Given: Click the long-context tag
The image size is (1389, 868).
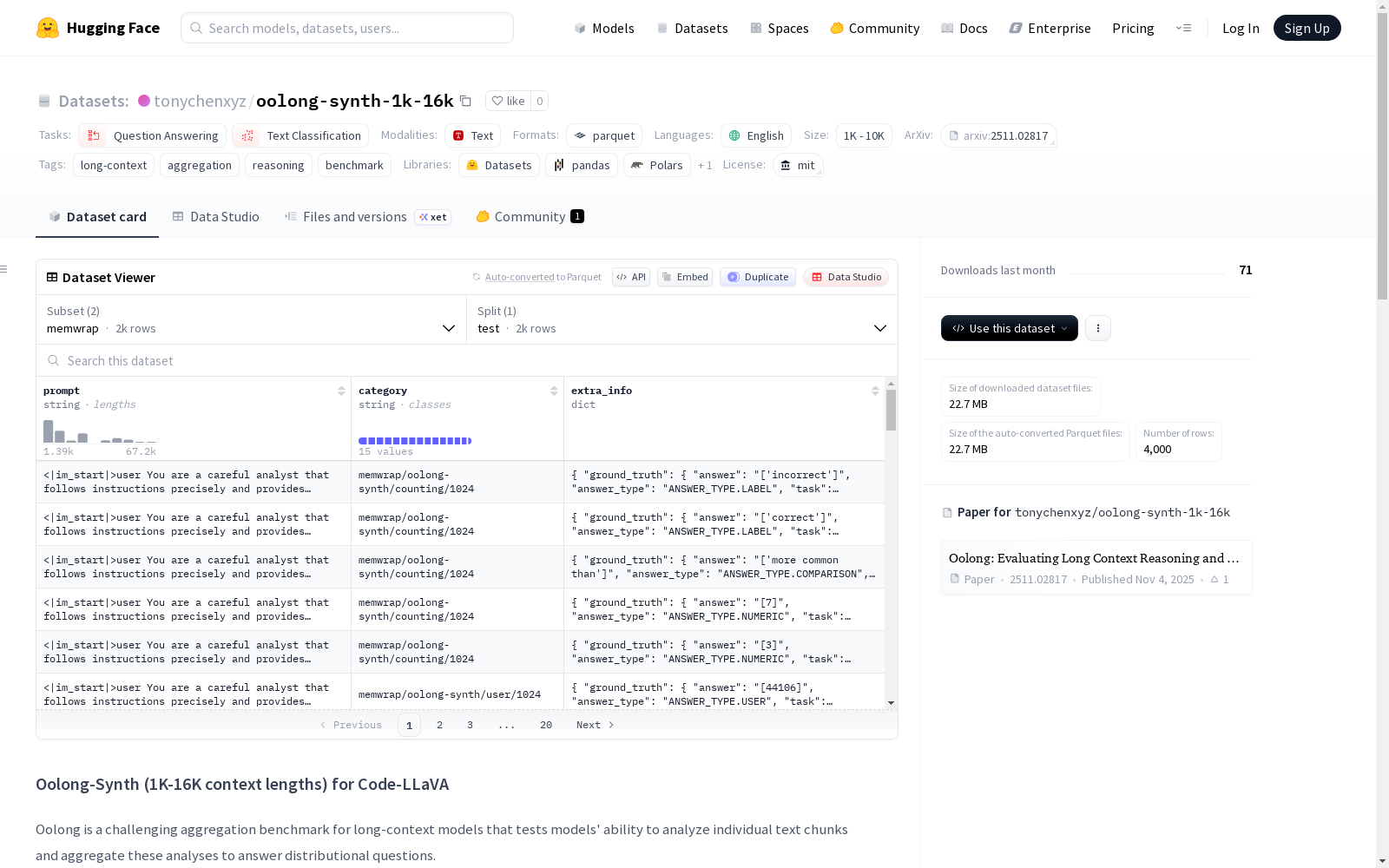Looking at the screenshot, I should tap(114, 165).
